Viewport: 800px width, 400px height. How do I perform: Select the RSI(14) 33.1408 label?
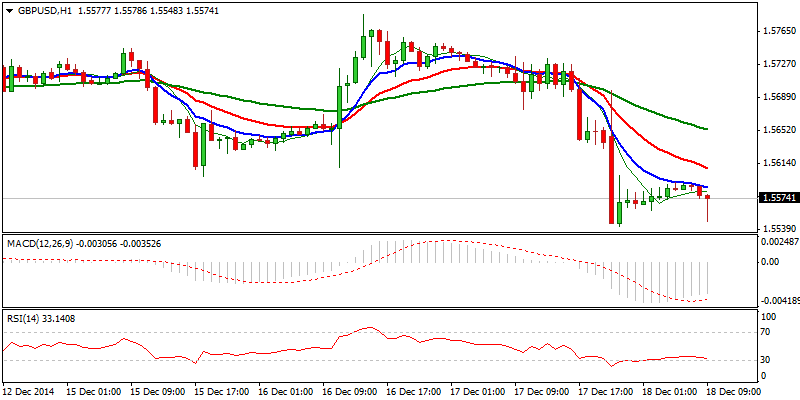40,319
